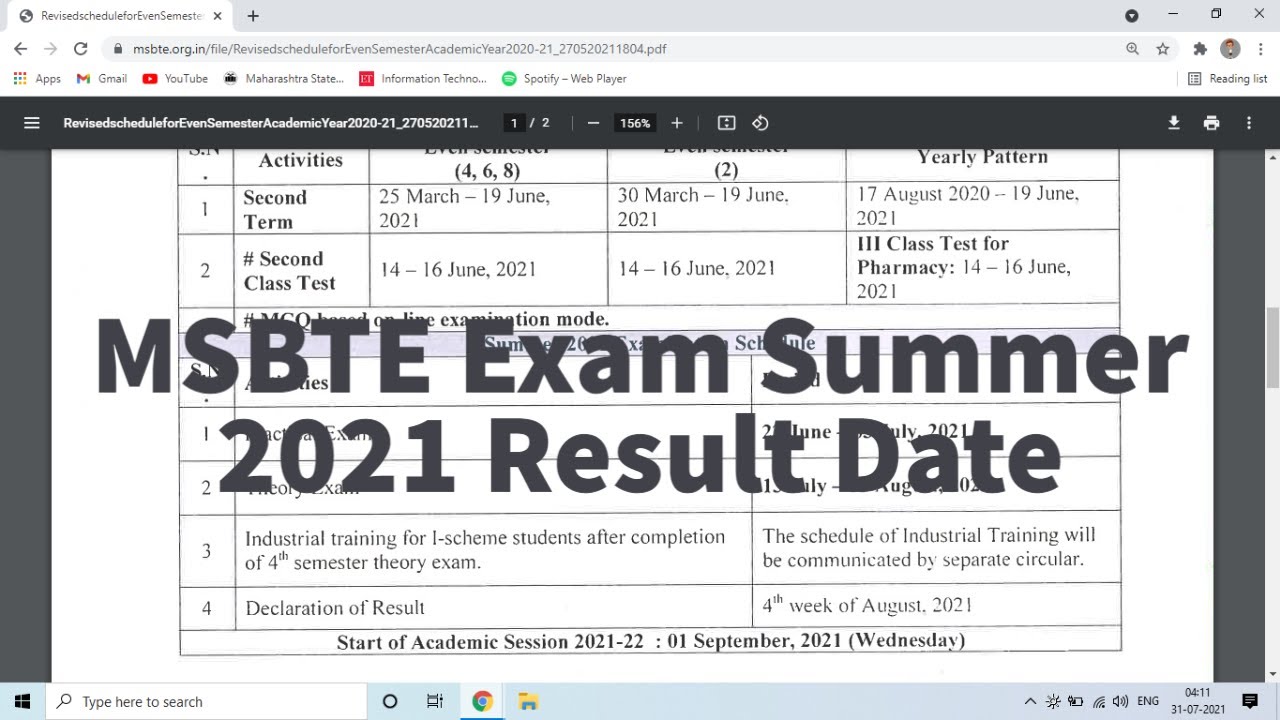Open the Apps bookmark

(38, 78)
